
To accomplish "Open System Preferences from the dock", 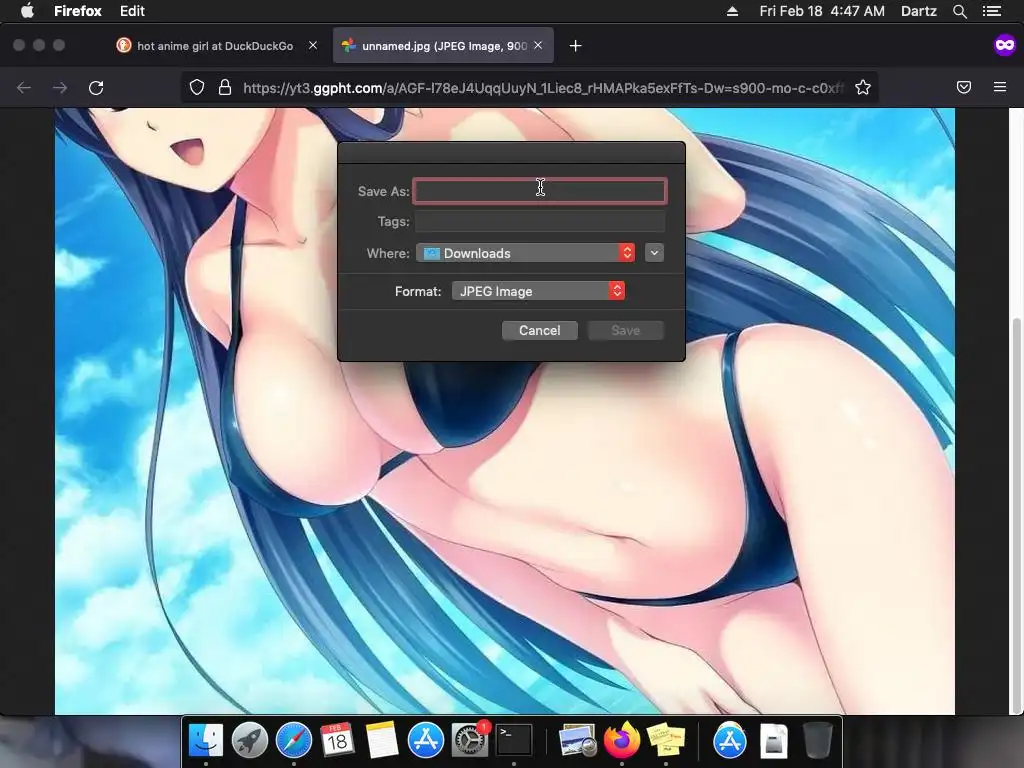I will point(470,741).
